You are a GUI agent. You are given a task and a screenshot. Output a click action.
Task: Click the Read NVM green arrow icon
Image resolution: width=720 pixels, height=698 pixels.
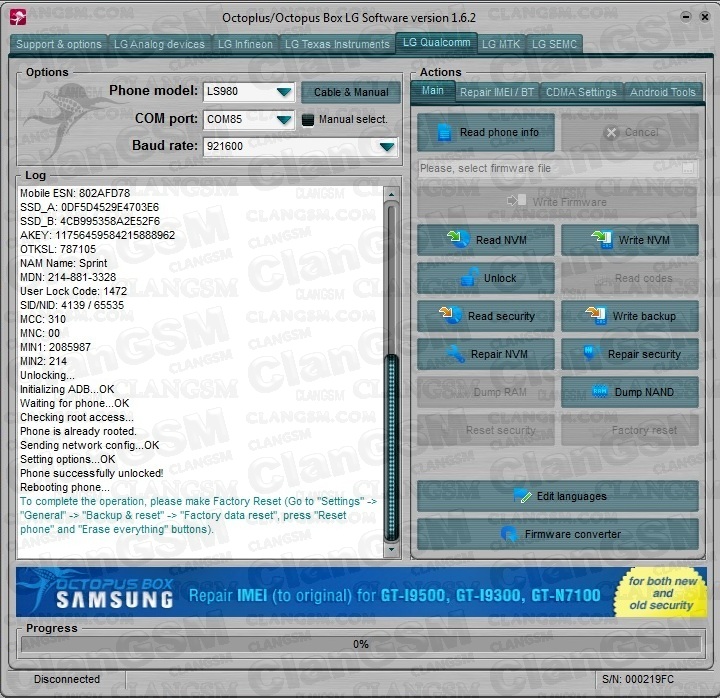(458, 239)
